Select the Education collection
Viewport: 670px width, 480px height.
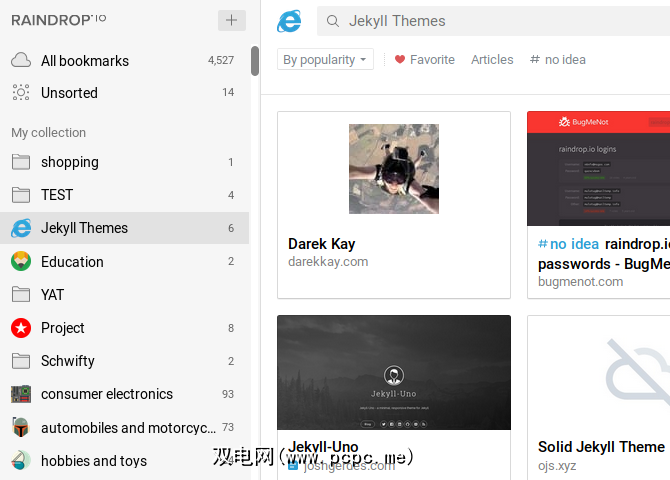pyautogui.click(x=124, y=261)
